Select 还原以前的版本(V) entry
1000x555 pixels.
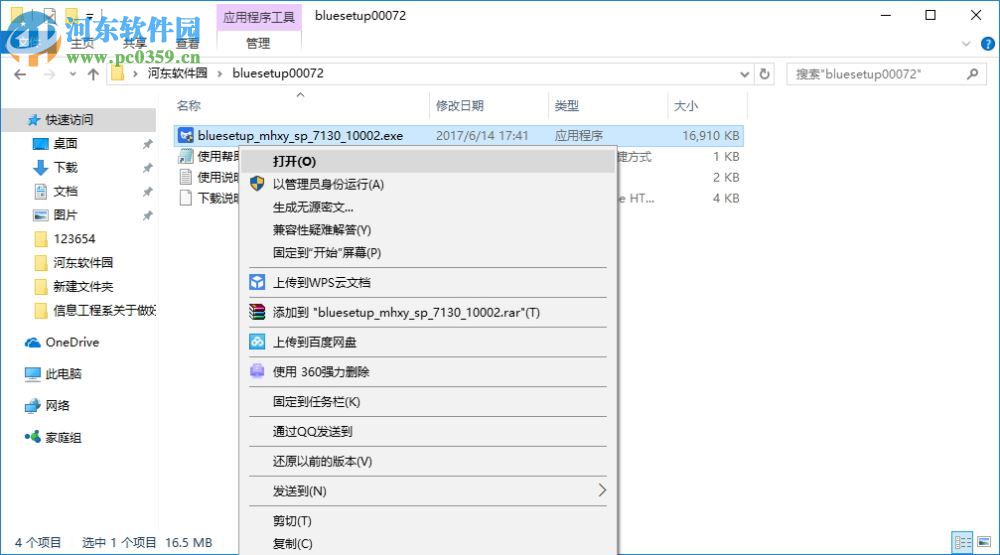tap(427, 461)
